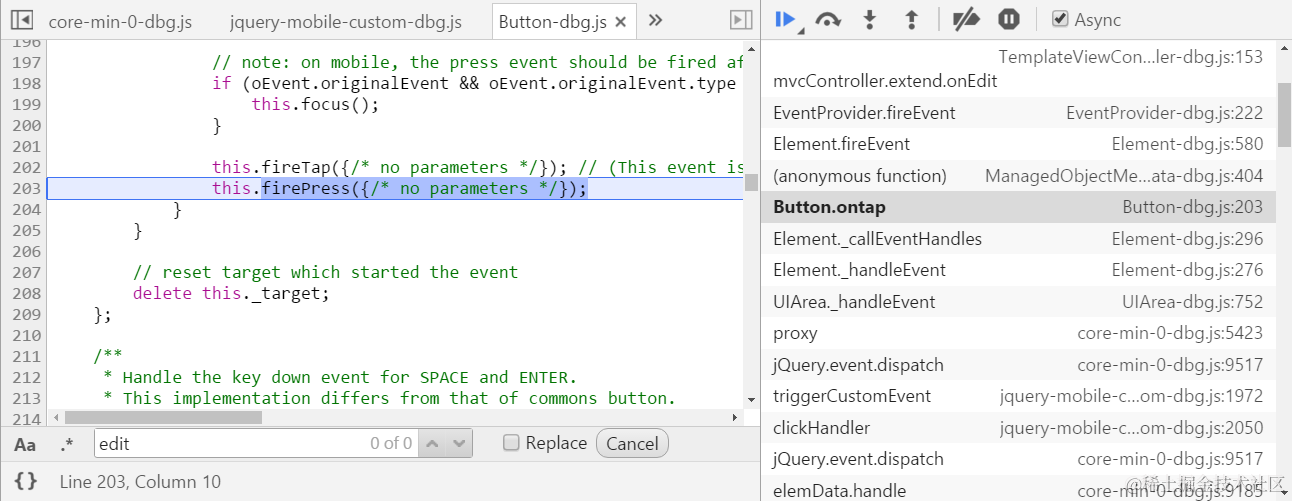Select the Element.fireEvent call frame
The width and height of the screenshot is (1292, 501).
tap(1018, 144)
